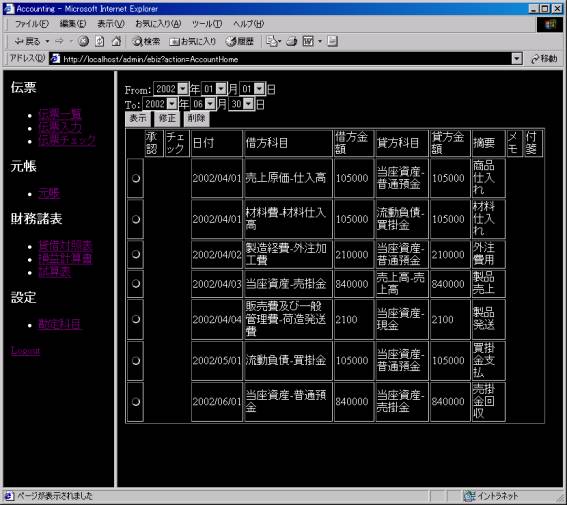Image resolution: width=567 pixels, height=505 pixels.
Task: Open the Search (検索) toolbar button
Action: (x=146, y=41)
